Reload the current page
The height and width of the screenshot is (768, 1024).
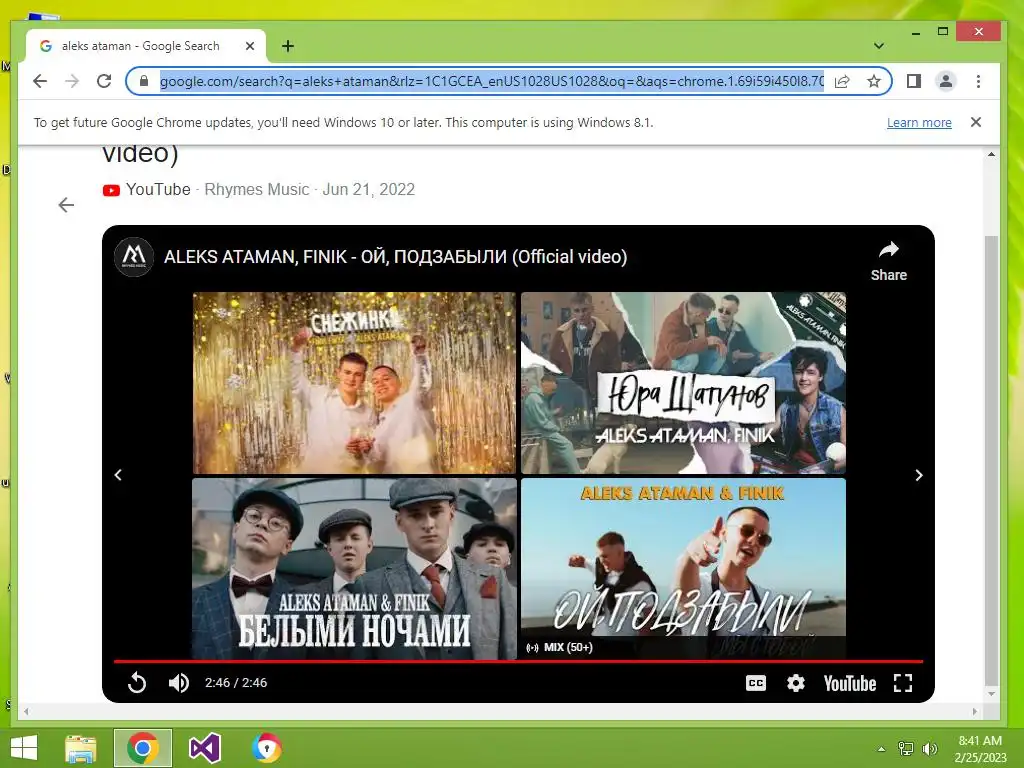tap(104, 81)
